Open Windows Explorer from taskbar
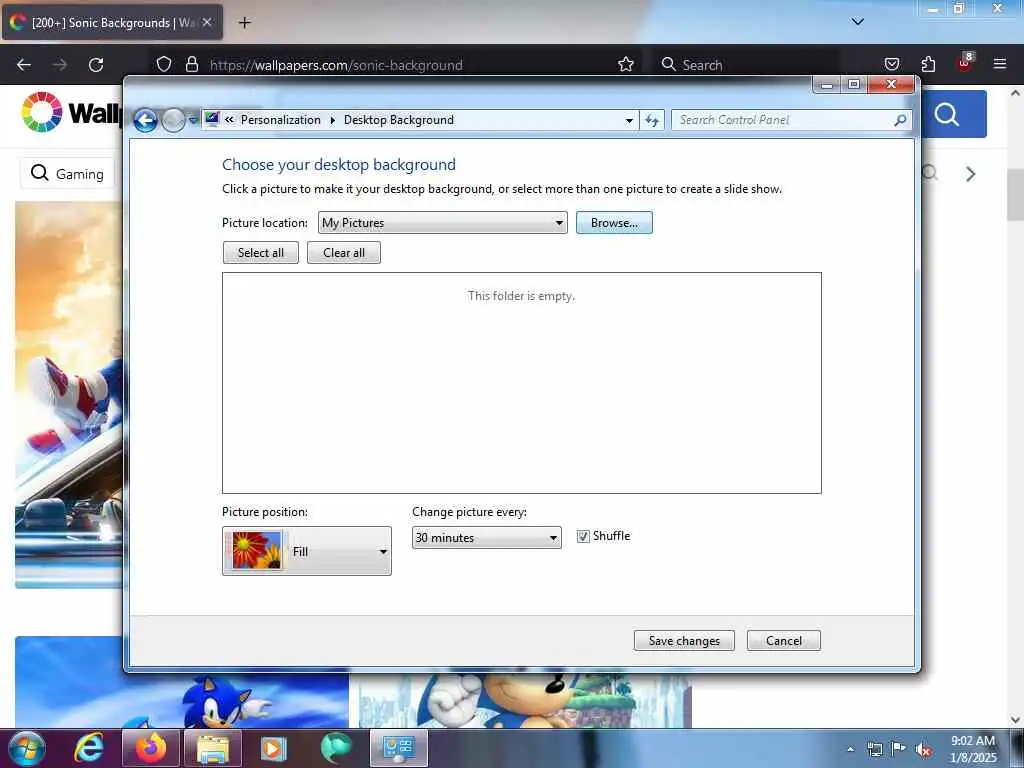 pyautogui.click(x=214, y=748)
